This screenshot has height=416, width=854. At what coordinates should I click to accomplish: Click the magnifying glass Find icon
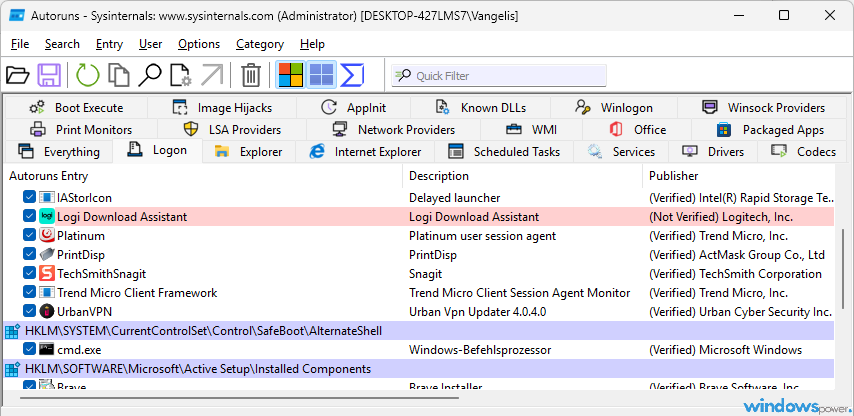tap(150, 75)
